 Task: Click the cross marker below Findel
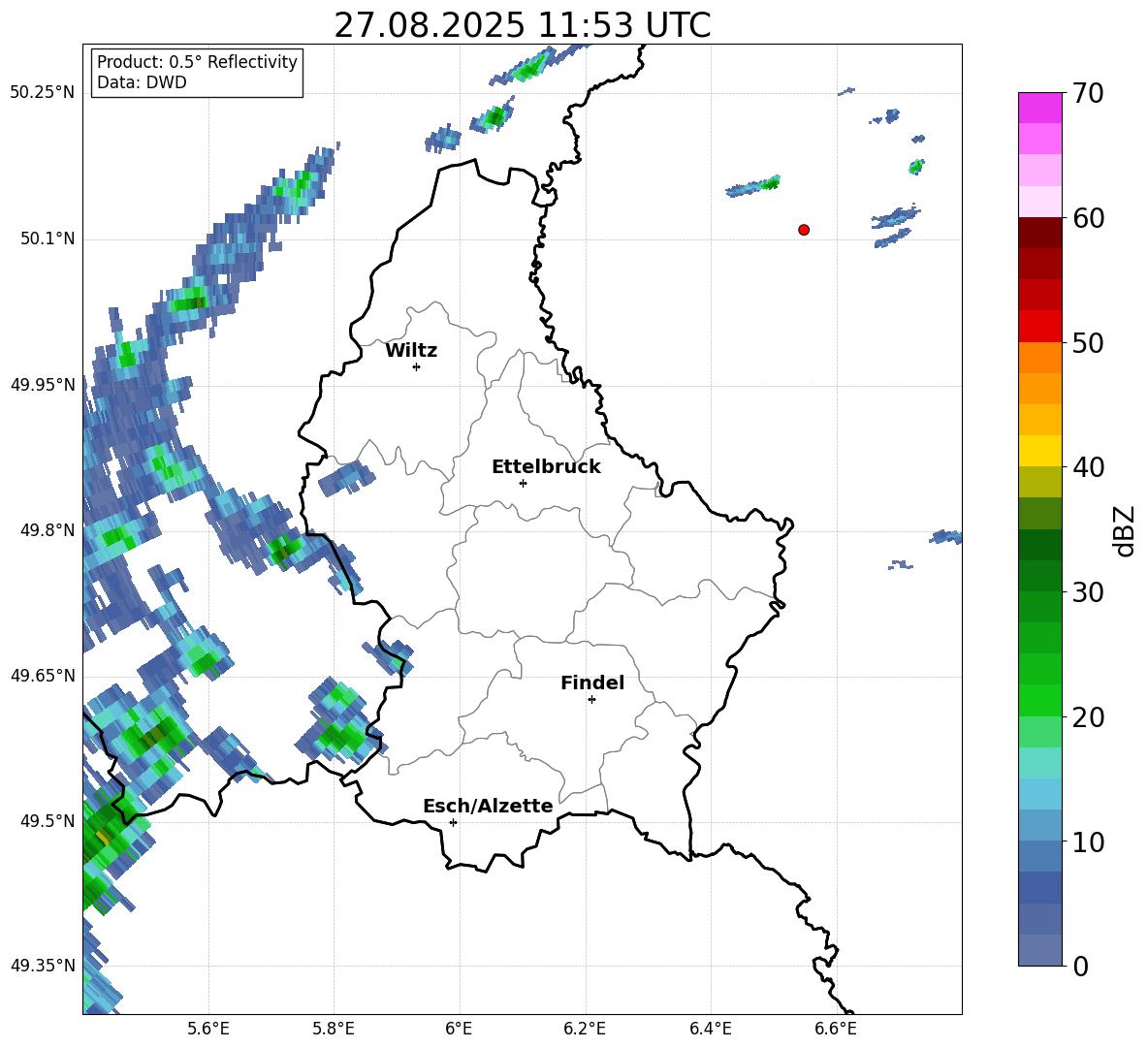[591, 700]
